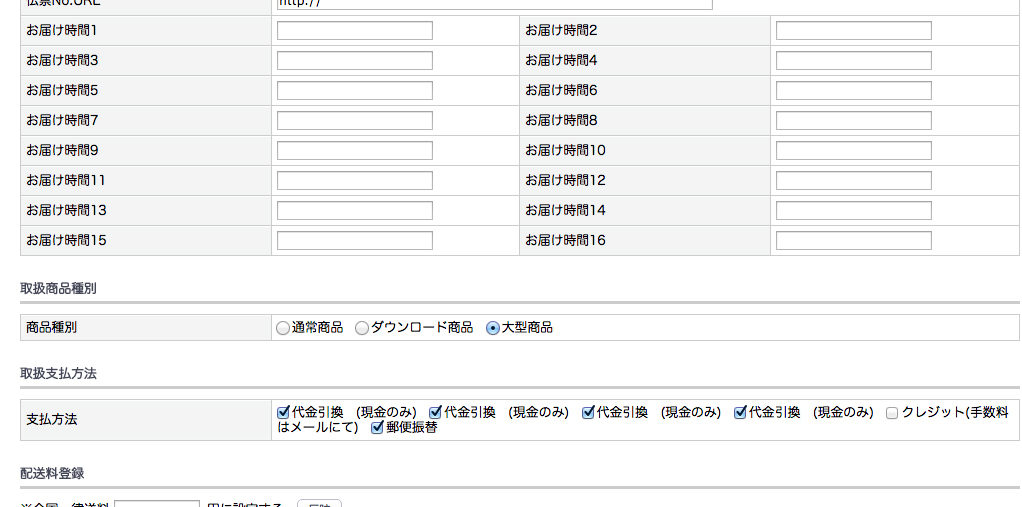Focus the お届け時間7 input box
The width and height of the screenshot is (1022, 507).
[x=354, y=121]
